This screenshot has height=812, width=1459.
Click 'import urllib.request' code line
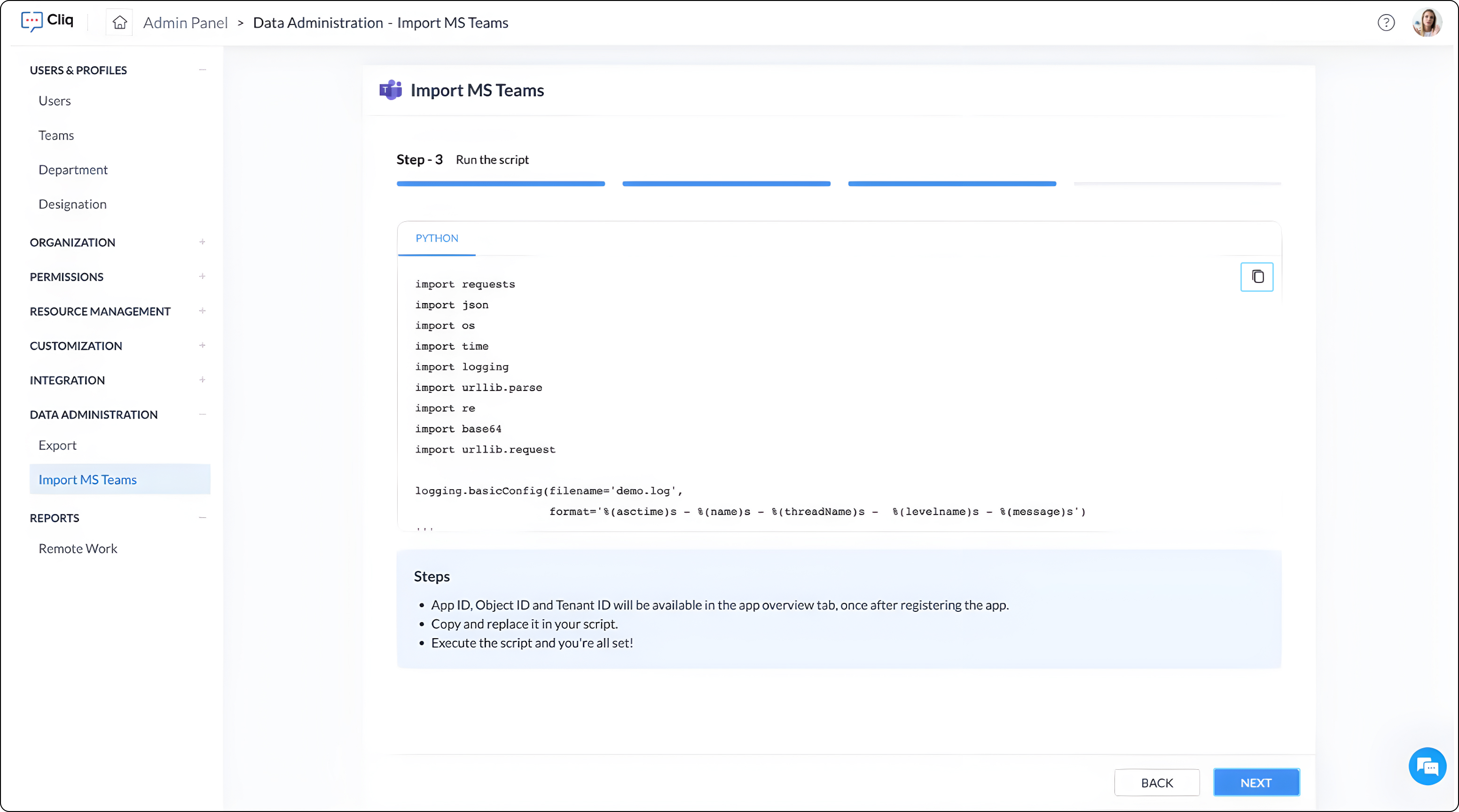[x=485, y=450]
